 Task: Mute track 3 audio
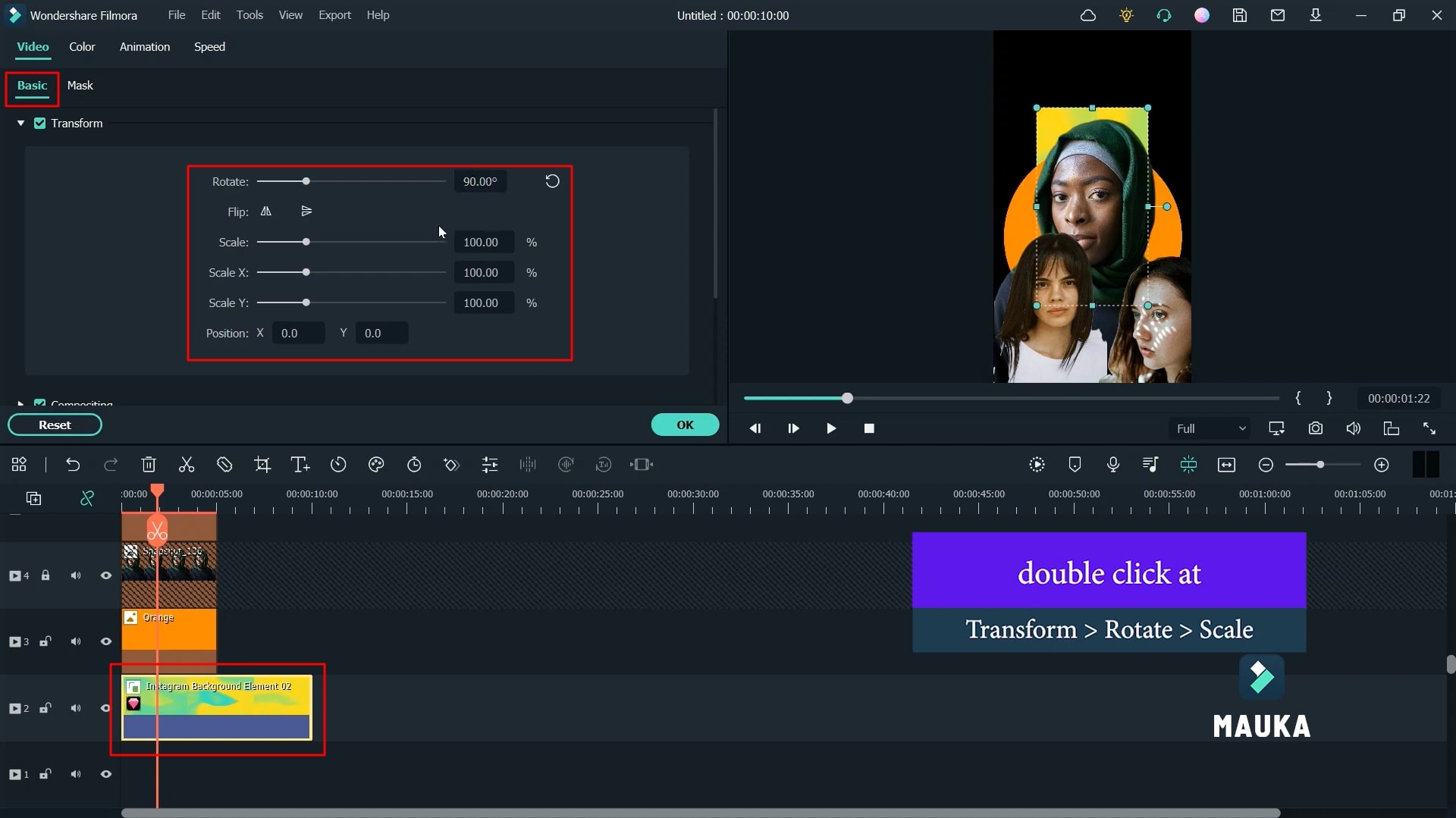point(76,641)
